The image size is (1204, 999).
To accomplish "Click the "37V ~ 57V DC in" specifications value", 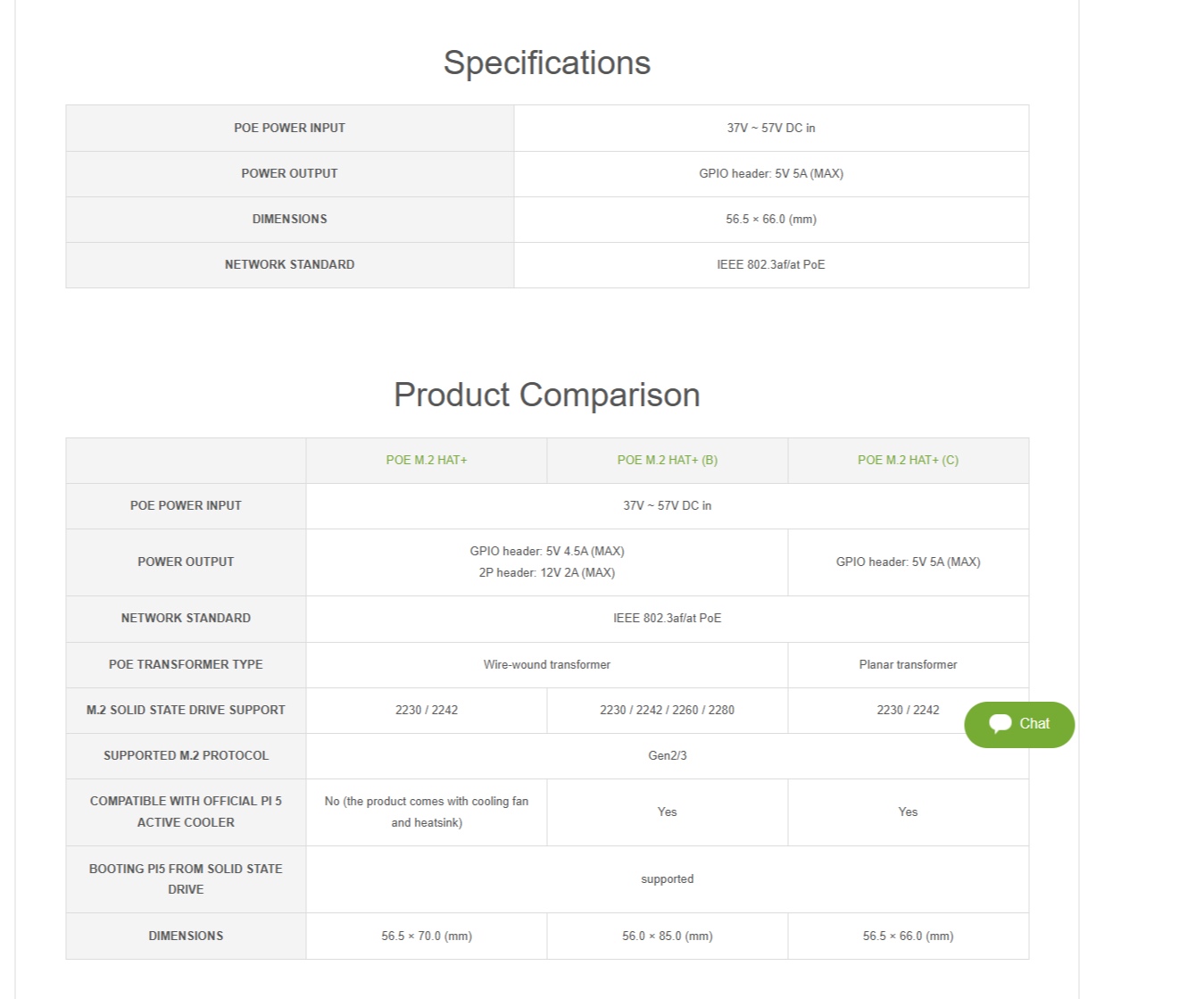I will point(770,128).
